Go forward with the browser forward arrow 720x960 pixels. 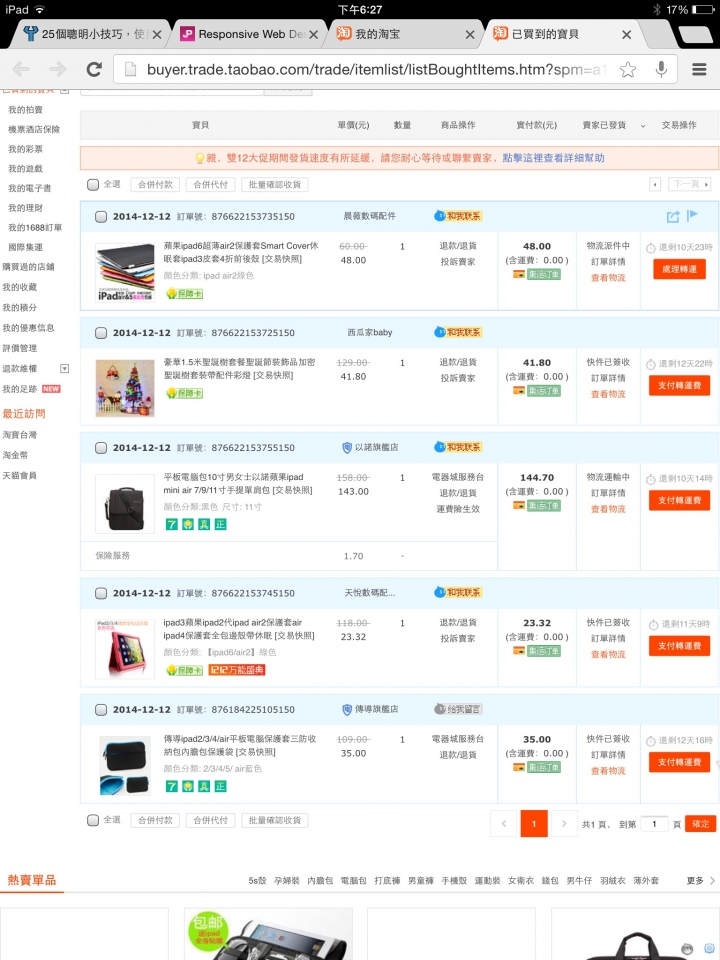(58, 69)
